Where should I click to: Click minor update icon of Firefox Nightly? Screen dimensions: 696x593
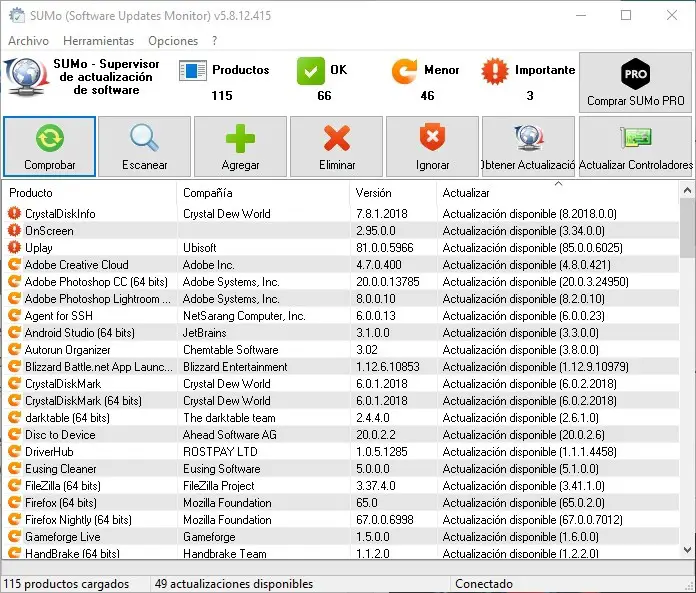pos(14,519)
